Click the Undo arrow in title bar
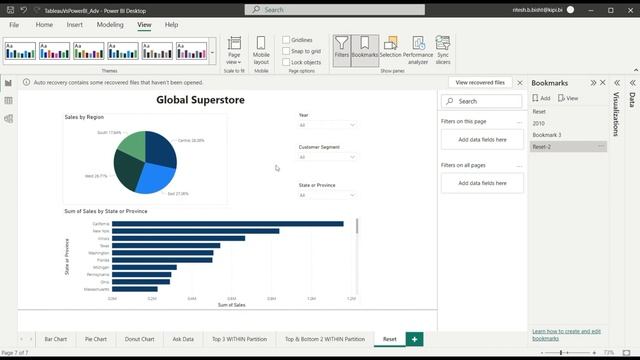The height and width of the screenshot is (360, 640). (24, 10)
